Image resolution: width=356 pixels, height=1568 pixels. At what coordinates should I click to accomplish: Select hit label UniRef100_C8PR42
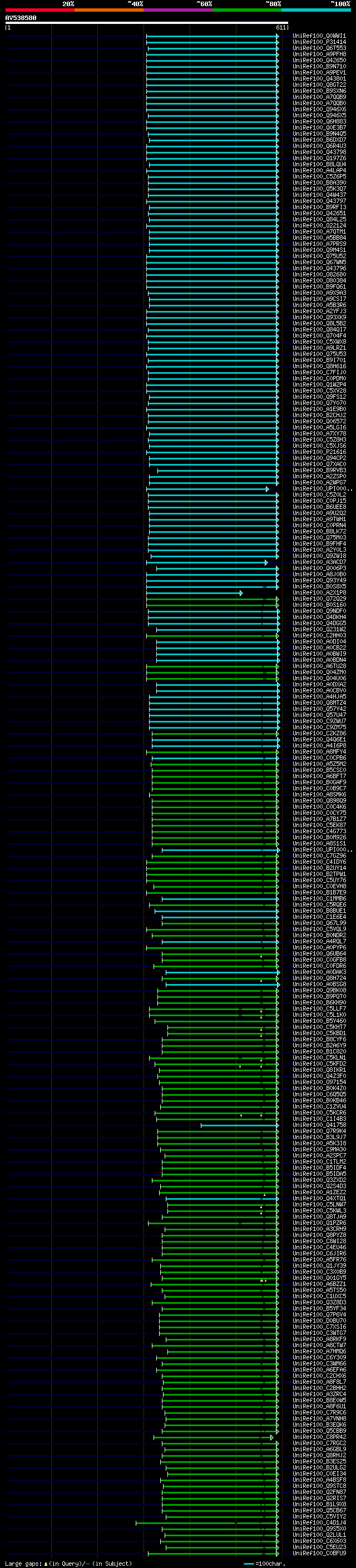click(x=319, y=1437)
